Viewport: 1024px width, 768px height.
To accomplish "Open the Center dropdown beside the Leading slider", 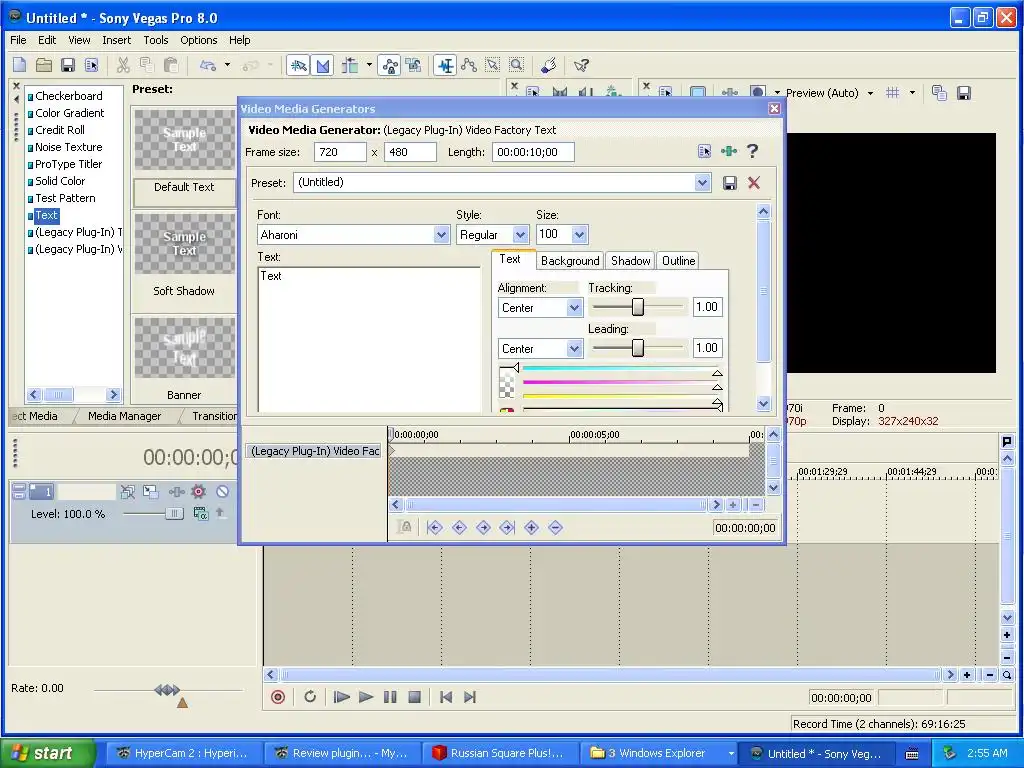I will coord(574,349).
